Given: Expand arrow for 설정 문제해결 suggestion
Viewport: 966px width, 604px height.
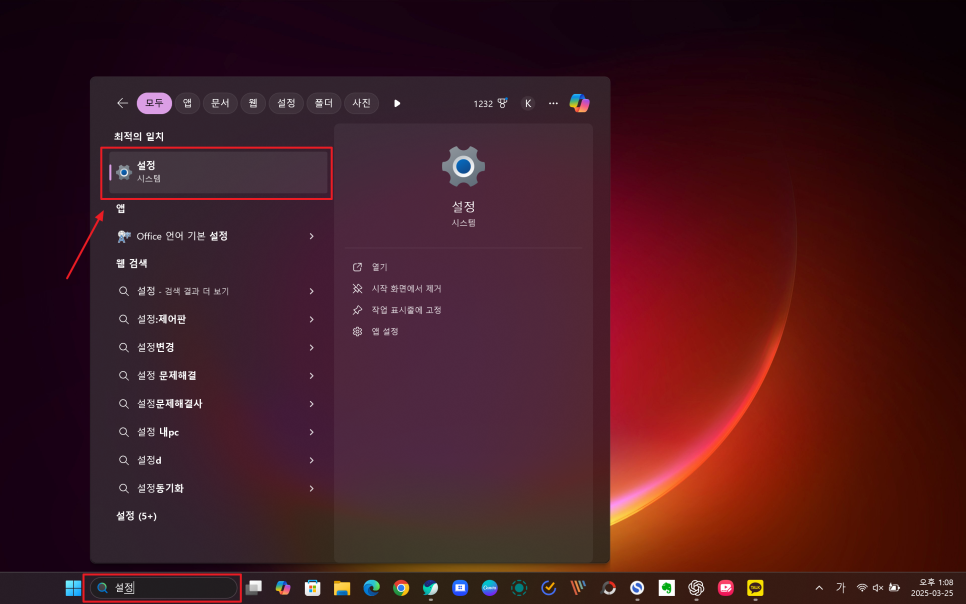Looking at the screenshot, I should (x=312, y=375).
